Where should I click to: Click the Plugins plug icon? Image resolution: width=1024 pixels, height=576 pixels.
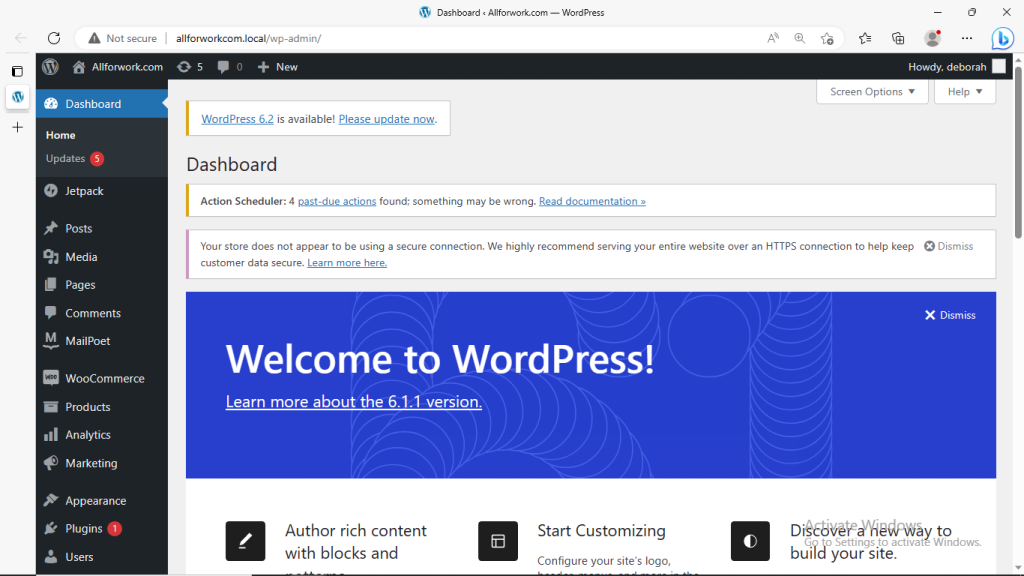coord(51,528)
